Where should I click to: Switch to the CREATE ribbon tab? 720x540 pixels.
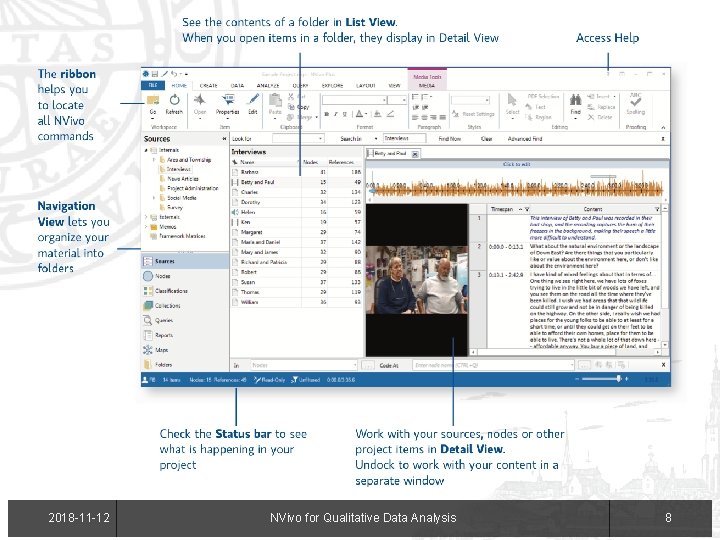(208, 85)
